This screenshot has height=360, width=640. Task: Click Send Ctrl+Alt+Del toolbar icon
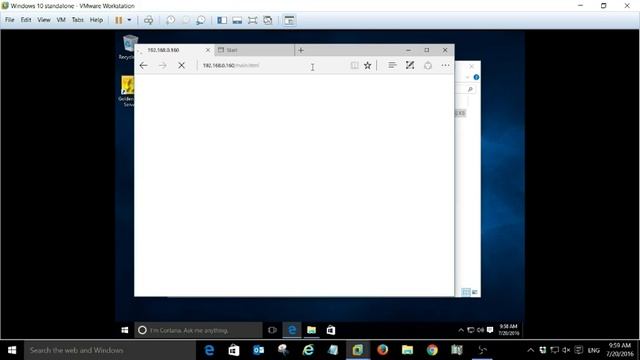coord(149,20)
